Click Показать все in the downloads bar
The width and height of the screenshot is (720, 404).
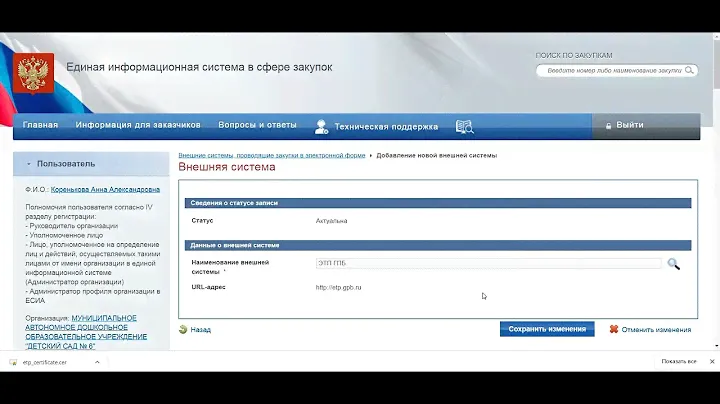(677, 362)
